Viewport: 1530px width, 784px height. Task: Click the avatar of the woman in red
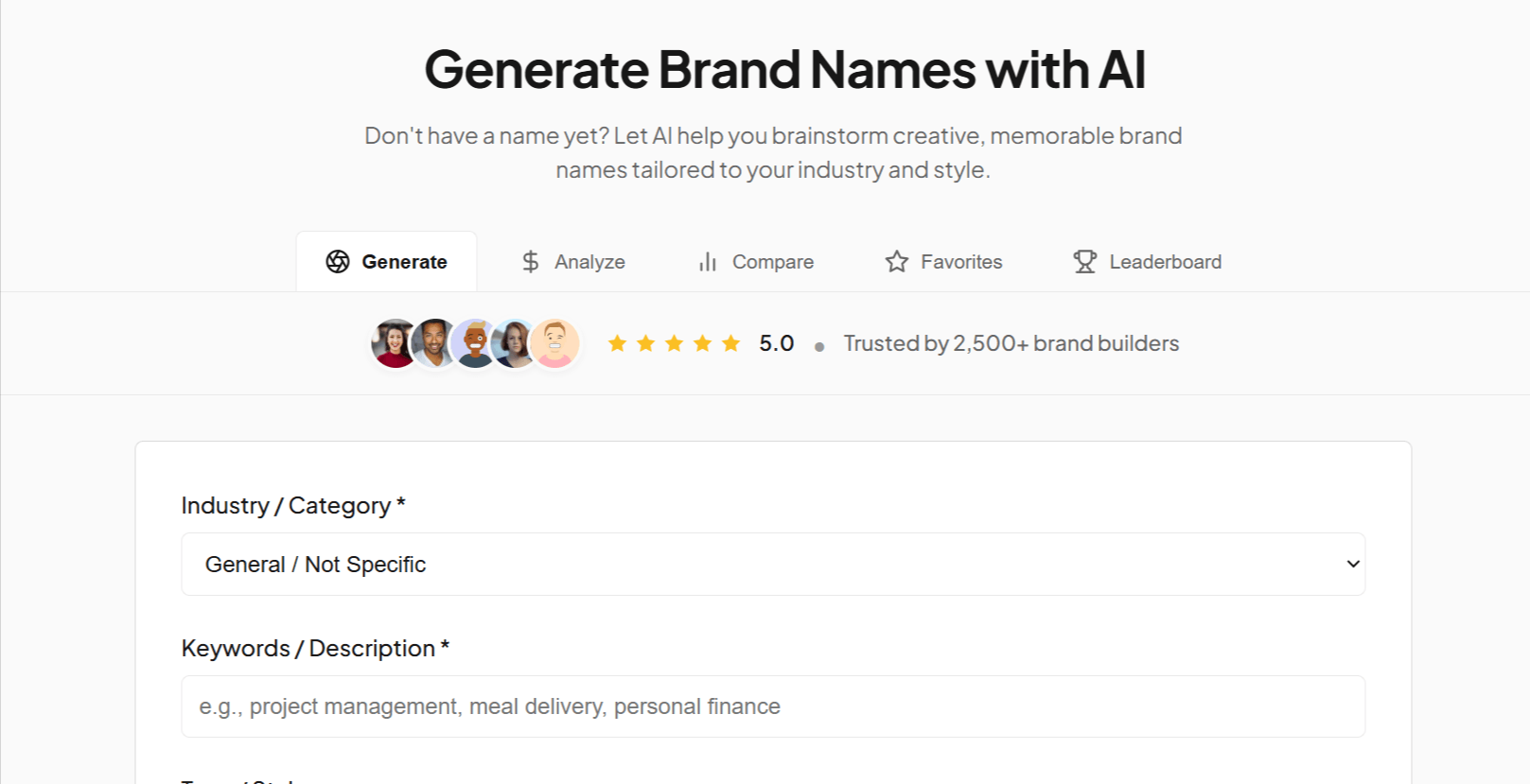[394, 343]
